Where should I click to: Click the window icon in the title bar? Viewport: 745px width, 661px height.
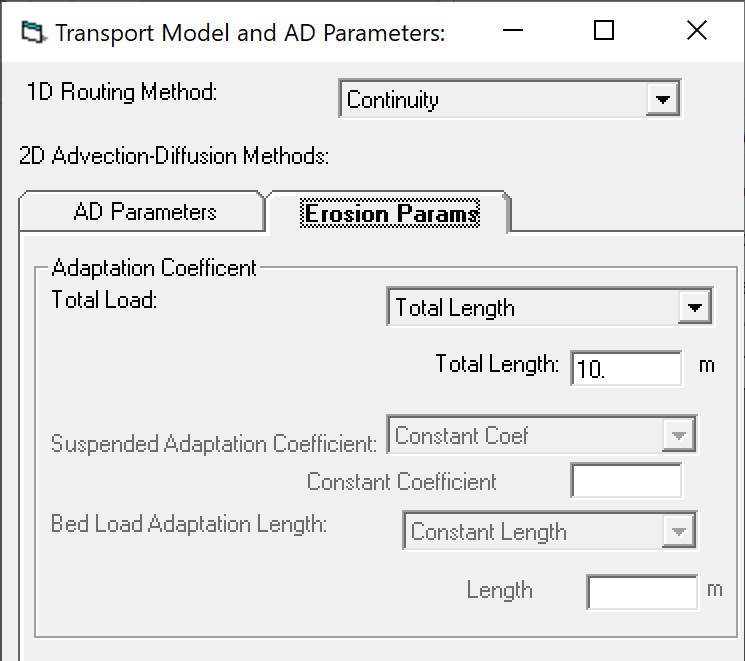33,32
